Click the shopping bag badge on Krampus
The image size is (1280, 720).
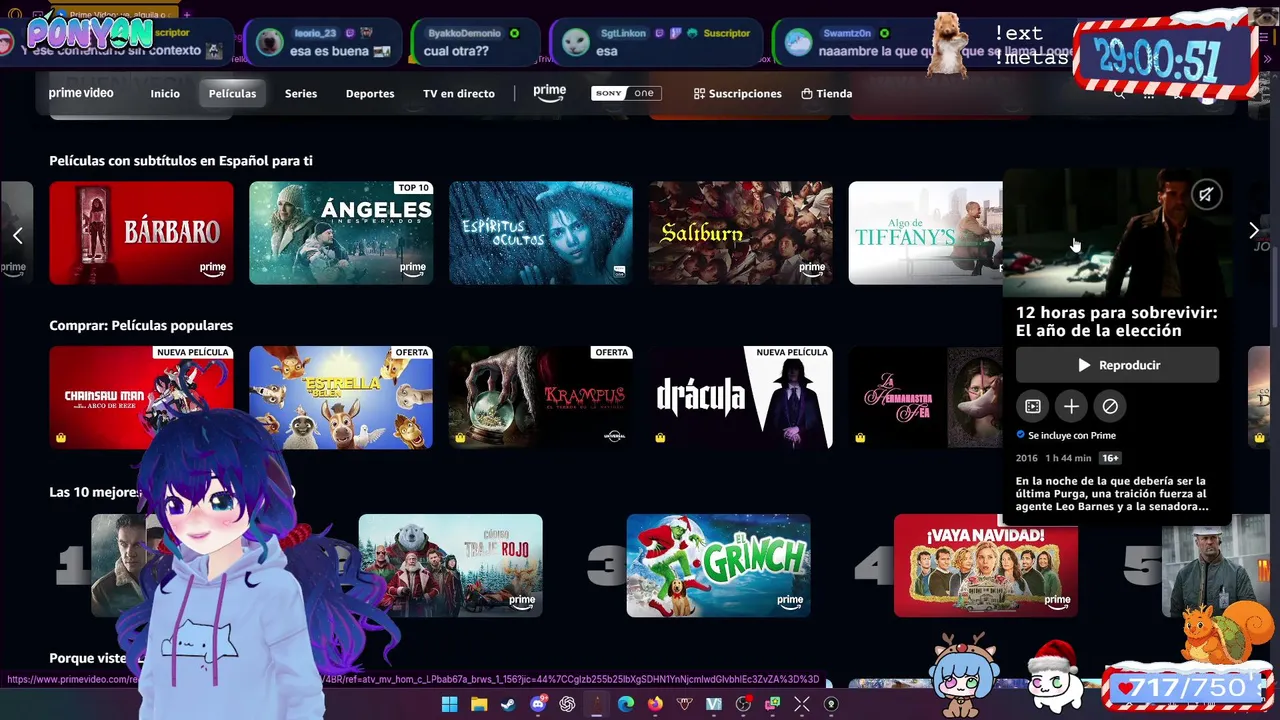click(460, 438)
